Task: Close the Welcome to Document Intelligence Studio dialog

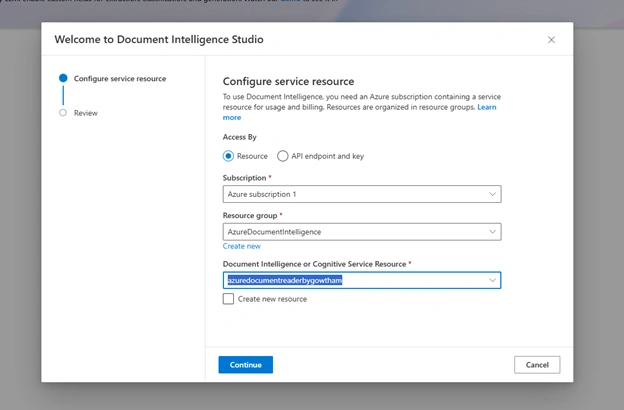Action: 551,40
